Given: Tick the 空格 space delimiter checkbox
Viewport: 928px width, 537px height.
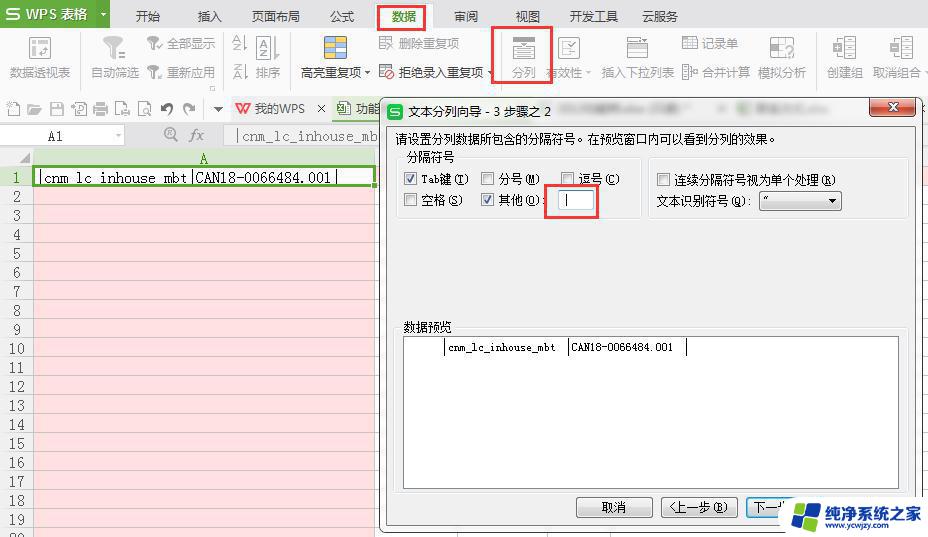Looking at the screenshot, I should click(x=411, y=200).
